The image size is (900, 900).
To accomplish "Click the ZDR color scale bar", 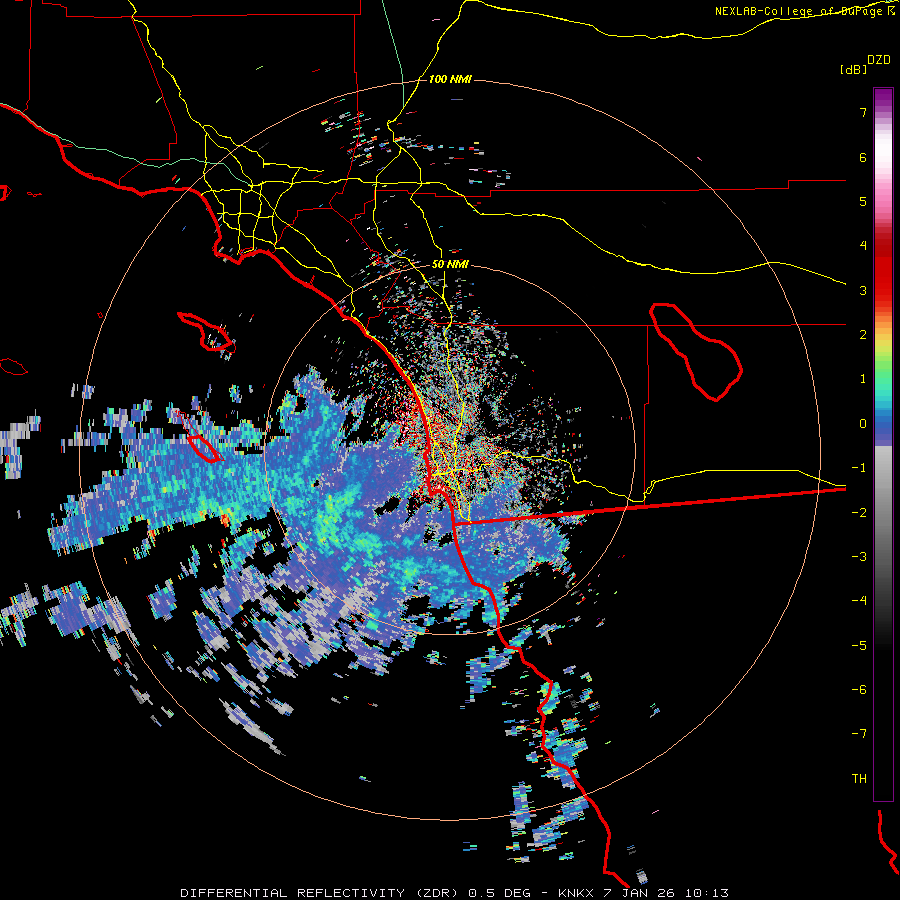I will (x=883, y=444).
